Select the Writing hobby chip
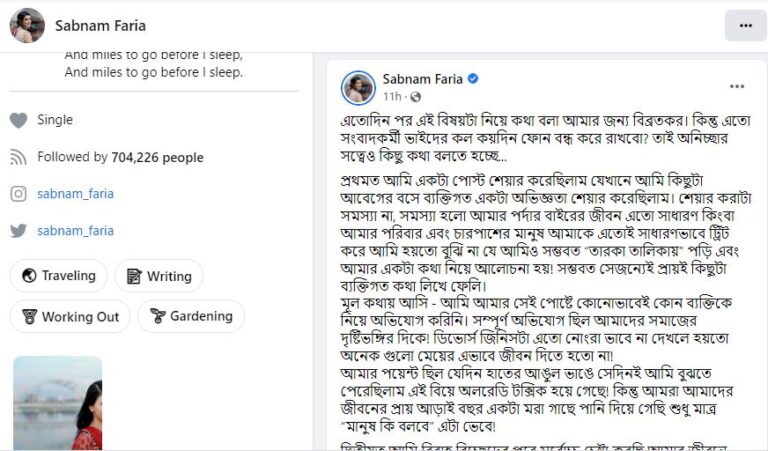The image size is (768, 451). coord(159,276)
